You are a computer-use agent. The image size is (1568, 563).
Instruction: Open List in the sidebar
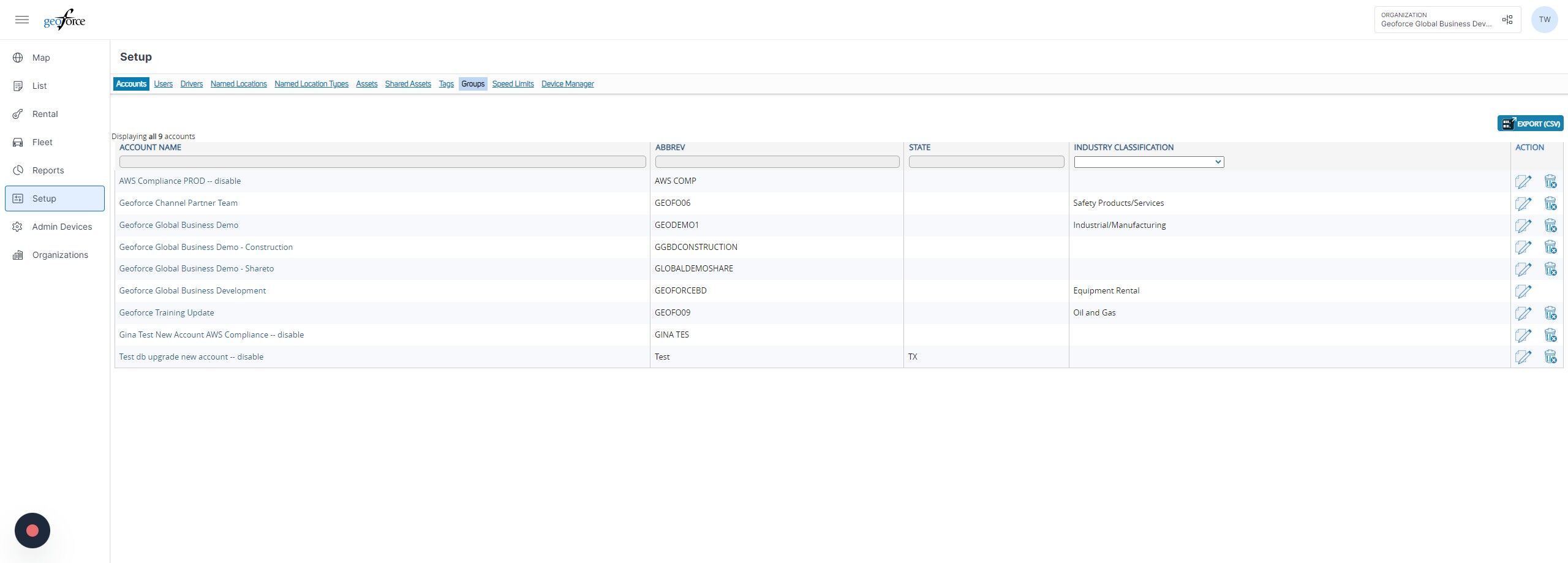click(55, 86)
